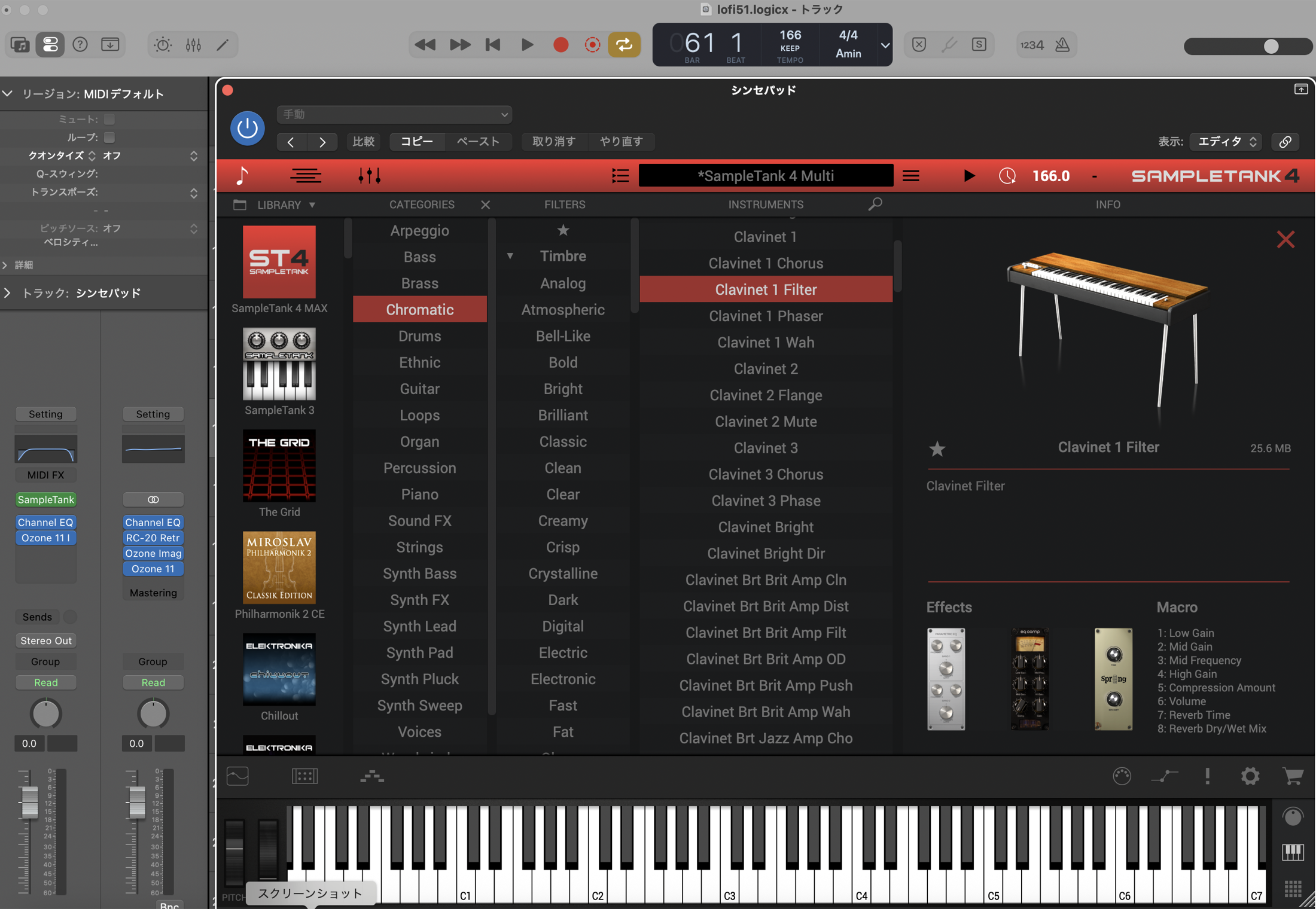
Task: Expand the LCD display mode chevron
Action: (885, 45)
